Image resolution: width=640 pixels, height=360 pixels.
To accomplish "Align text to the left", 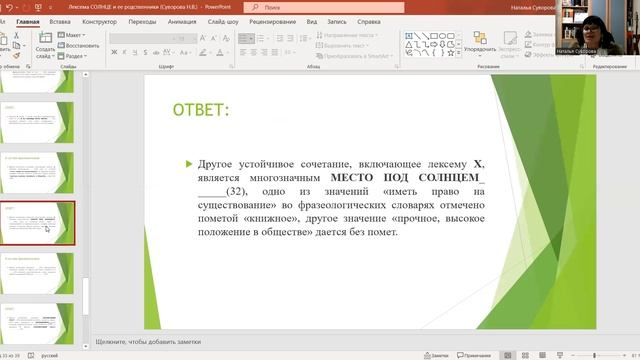I will [x=243, y=52].
